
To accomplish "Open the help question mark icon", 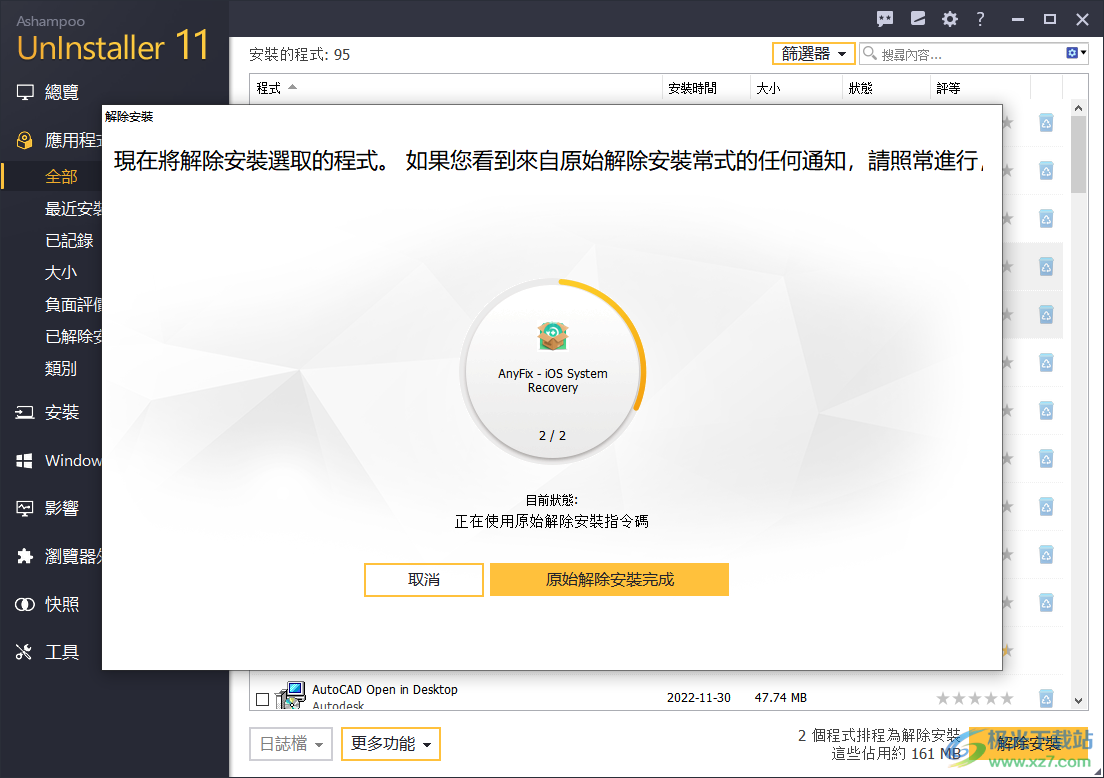I will click(980, 19).
